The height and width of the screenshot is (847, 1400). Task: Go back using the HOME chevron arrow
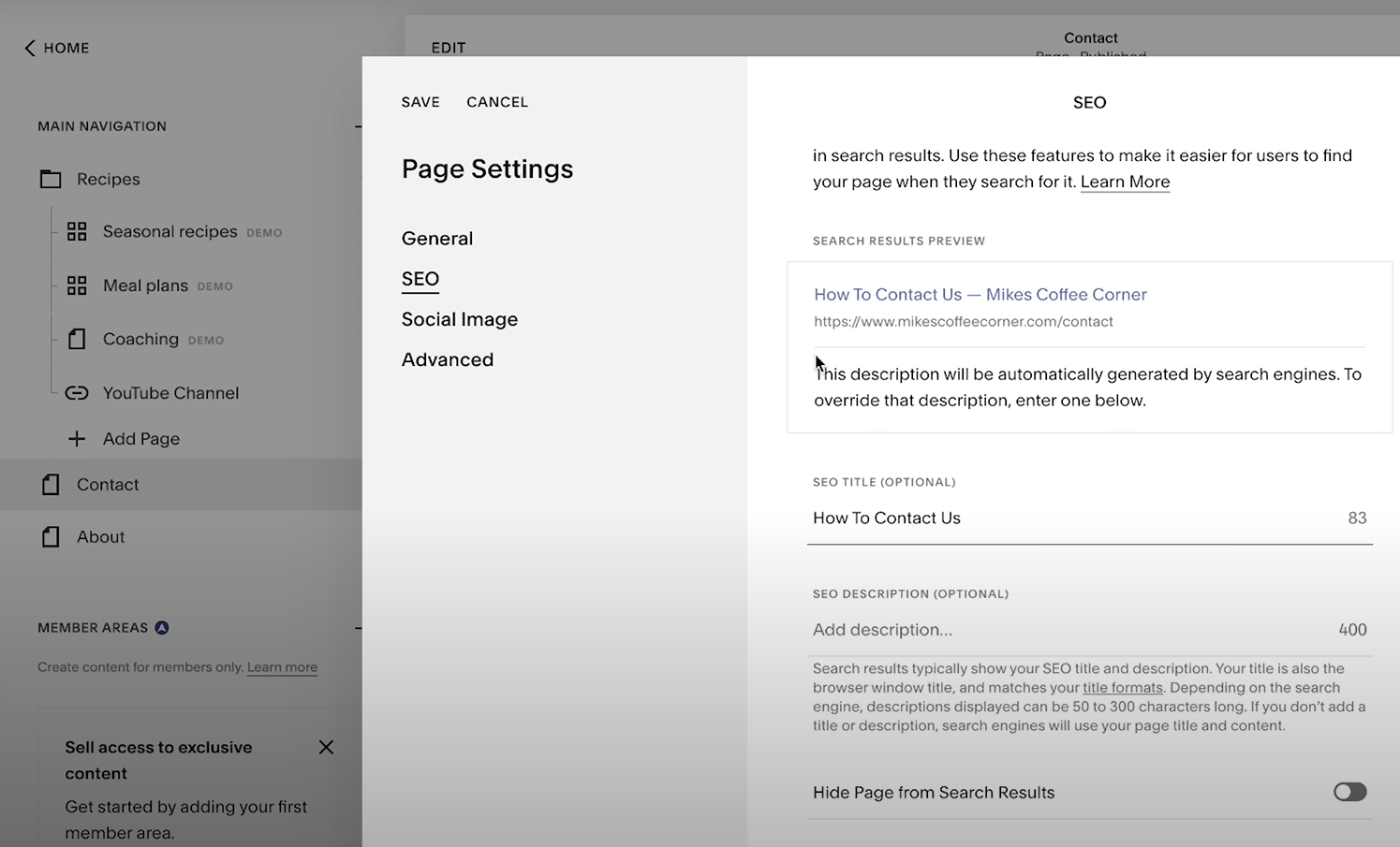tap(30, 48)
